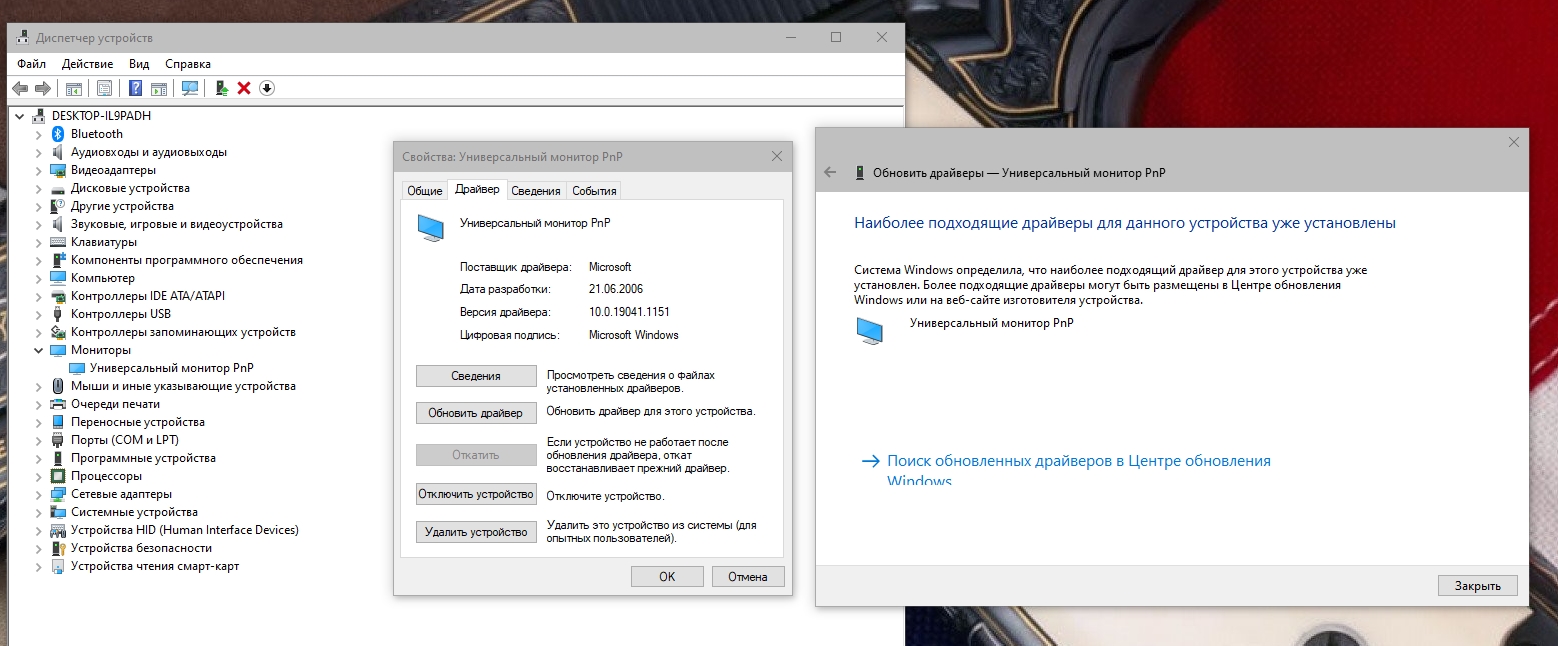Select the Контроллеры запоминающих устройств row

click(x=183, y=332)
